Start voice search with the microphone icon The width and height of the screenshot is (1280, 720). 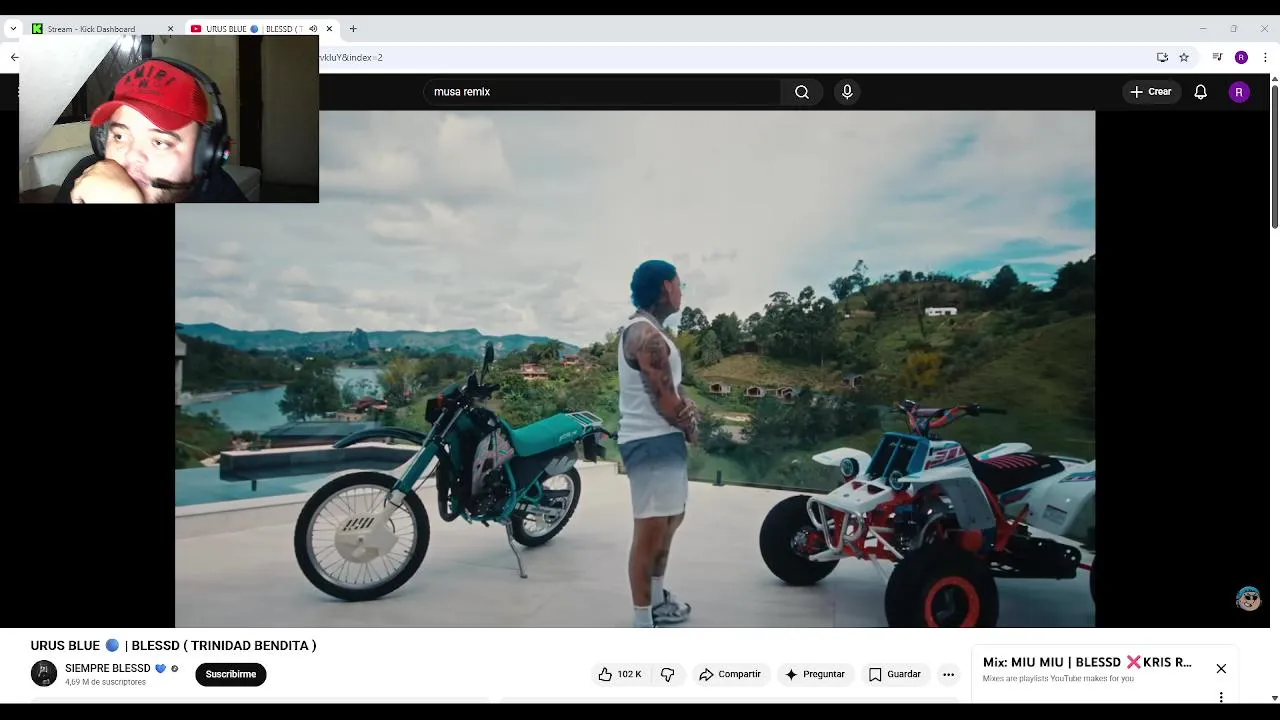pyautogui.click(x=847, y=92)
